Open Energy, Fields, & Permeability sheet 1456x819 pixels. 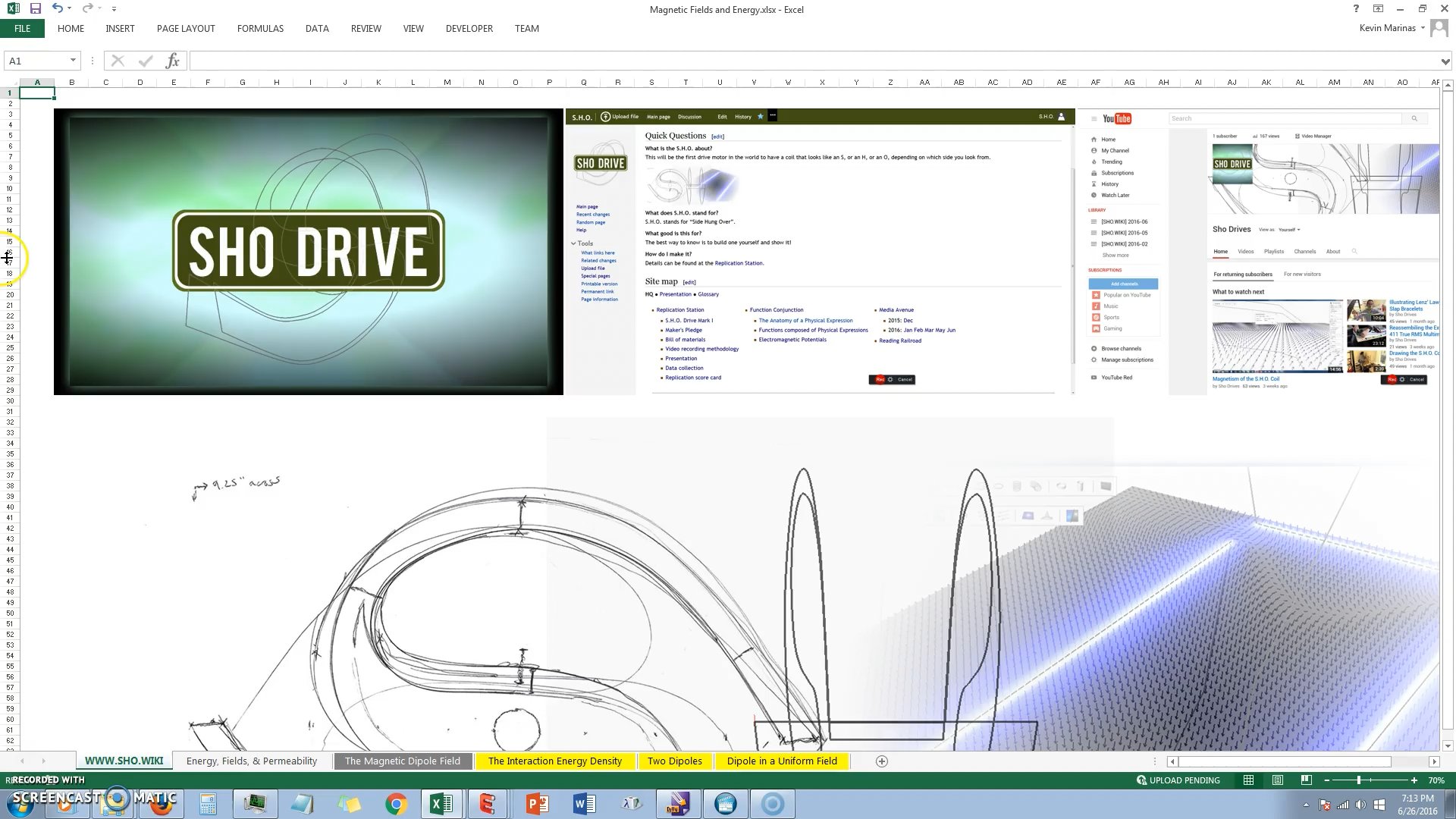click(252, 761)
